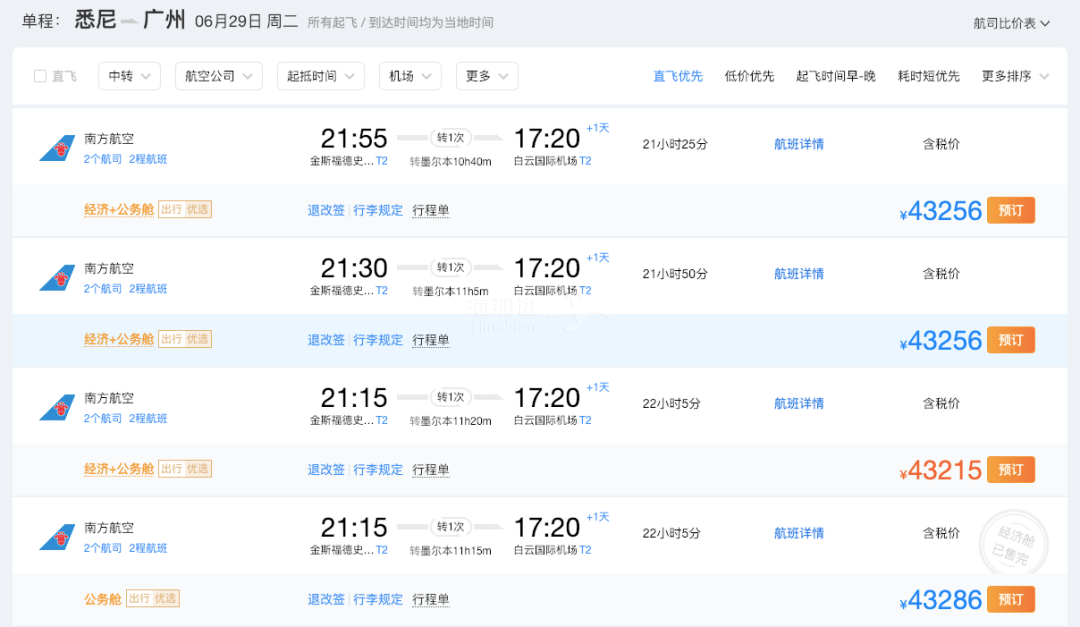Image resolution: width=1080 pixels, height=627 pixels.
Task: View 退改签 policy for the 21:30 flight
Action: 326,340
